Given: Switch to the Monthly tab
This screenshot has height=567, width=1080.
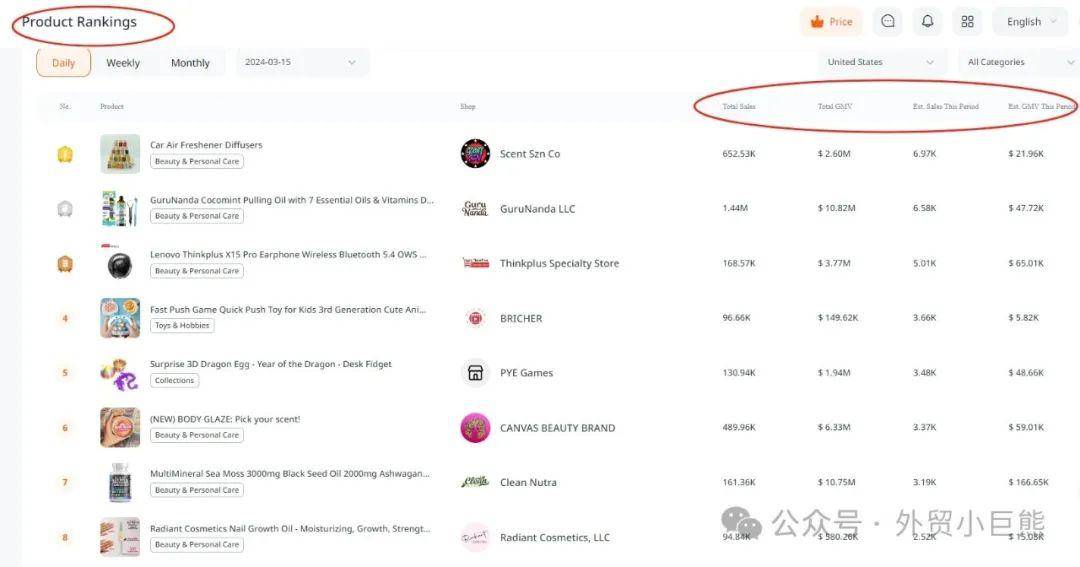Looking at the screenshot, I should pos(190,63).
